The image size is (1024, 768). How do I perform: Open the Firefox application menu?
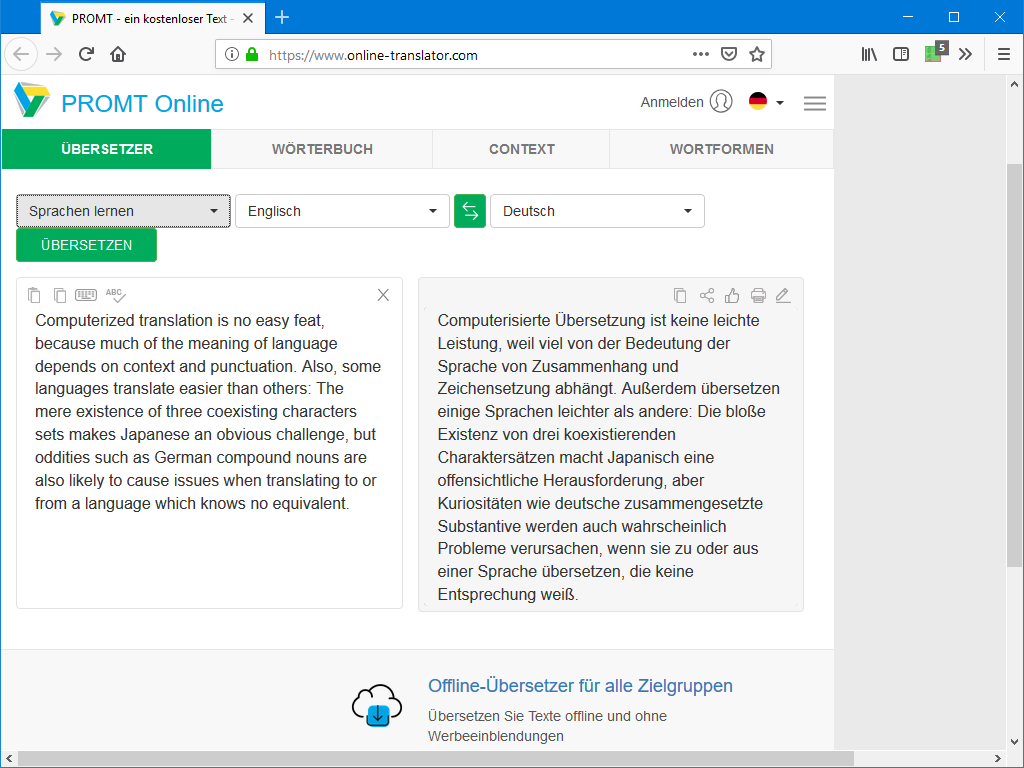[x=1004, y=54]
